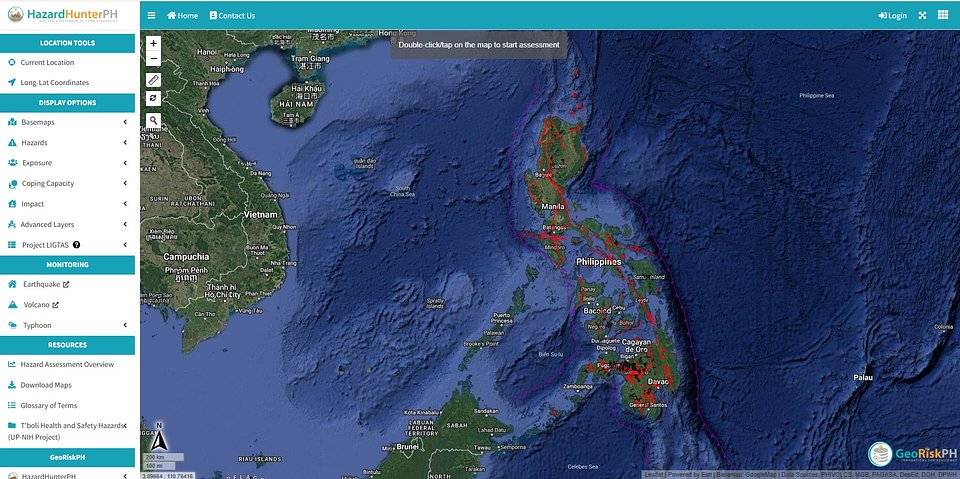Click the Typhoon chevron arrow

125,325
